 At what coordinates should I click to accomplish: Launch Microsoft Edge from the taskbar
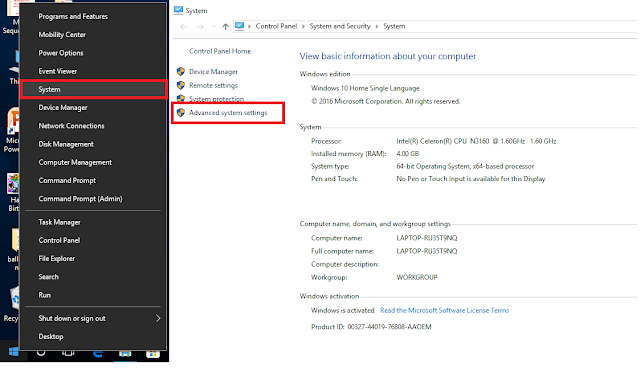[98, 353]
